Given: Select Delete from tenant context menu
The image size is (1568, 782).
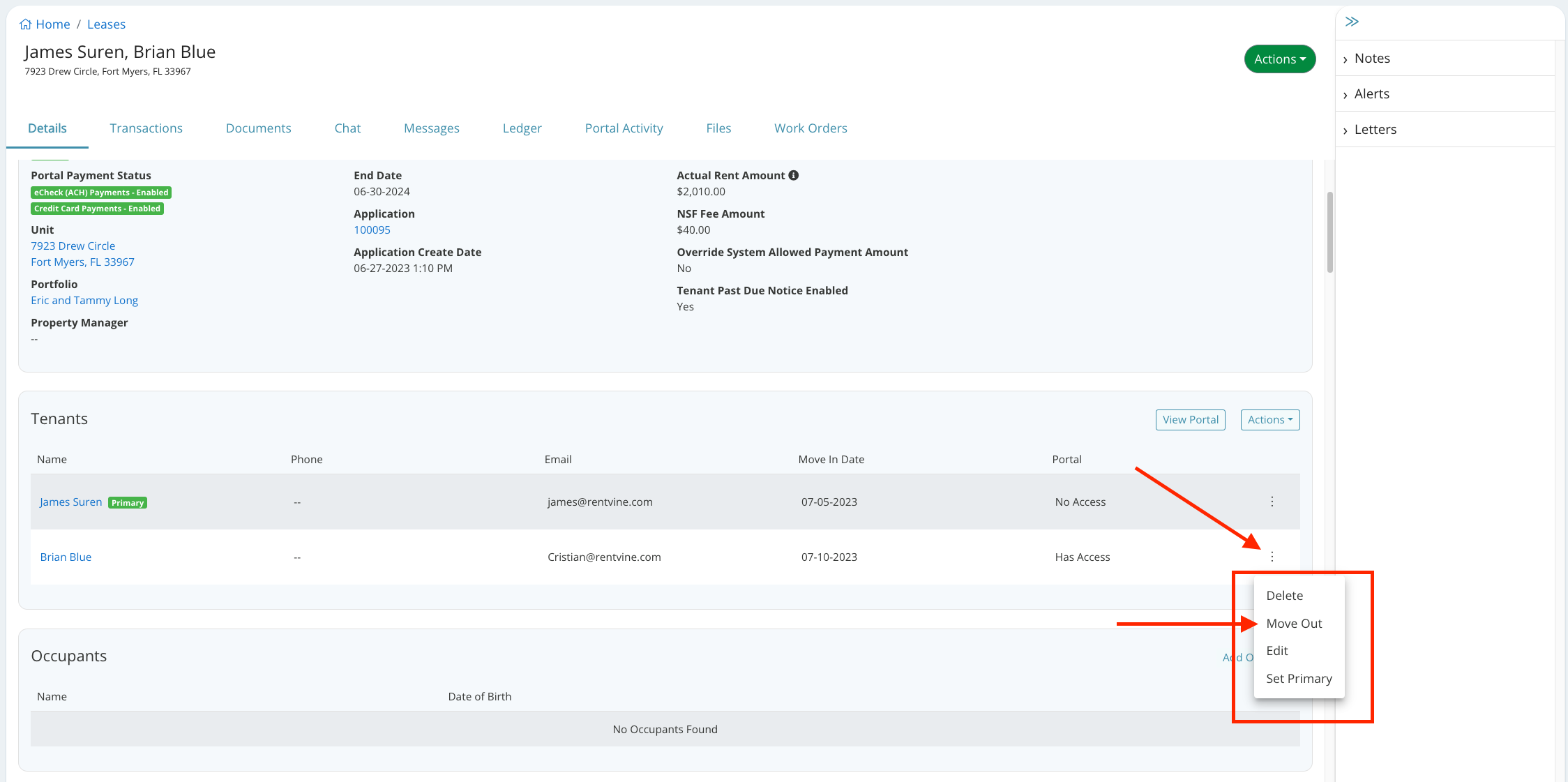Looking at the screenshot, I should point(1284,596).
